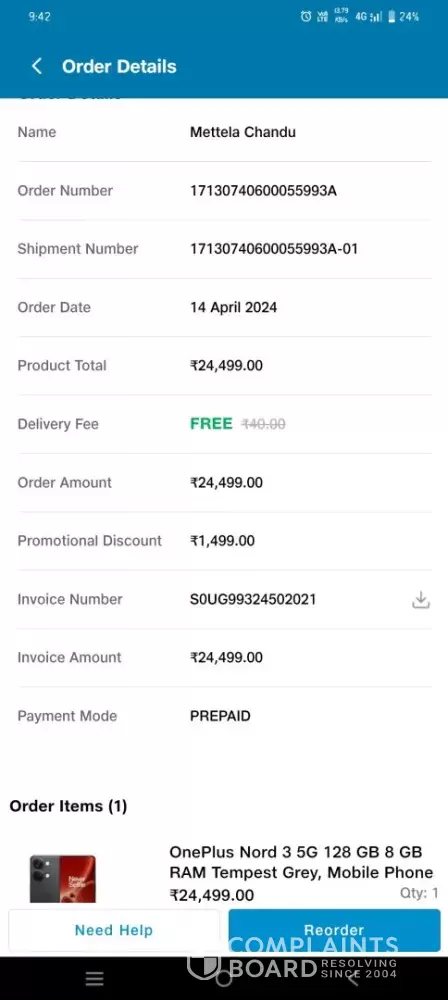Tap the battery indicator showing 24%
The width and height of the screenshot is (448, 1000).
404,17
